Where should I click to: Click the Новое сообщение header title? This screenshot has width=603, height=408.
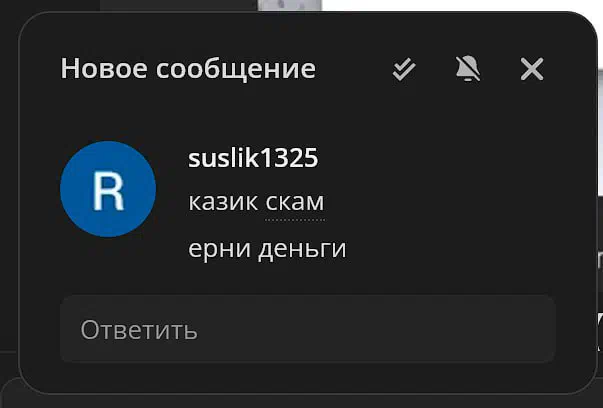(188, 69)
